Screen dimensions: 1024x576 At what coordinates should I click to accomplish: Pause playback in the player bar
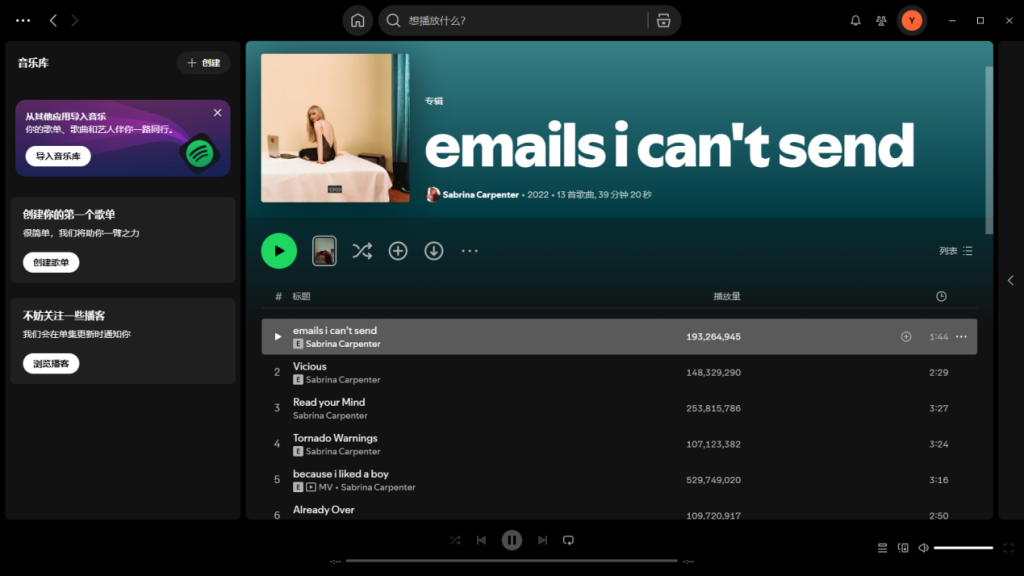click(511, 541)
